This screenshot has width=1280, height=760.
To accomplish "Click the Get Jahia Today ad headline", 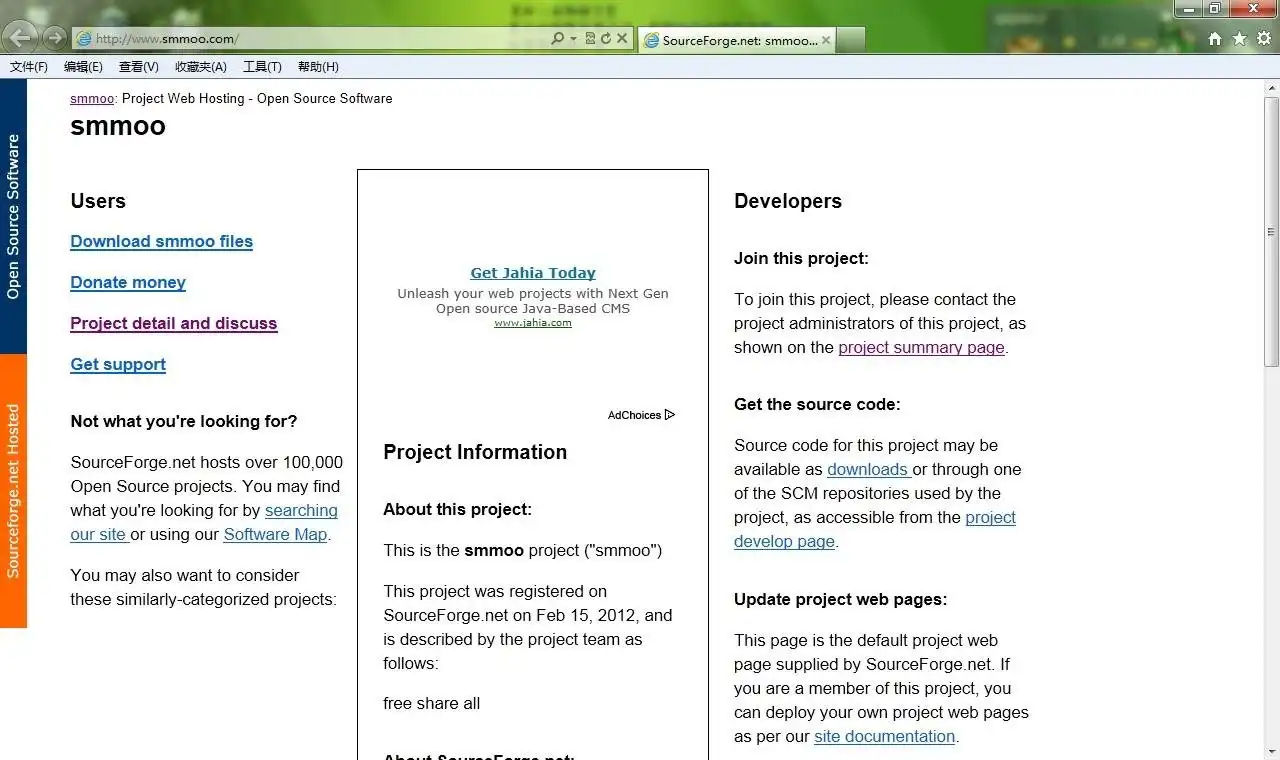I will (533, 273).
